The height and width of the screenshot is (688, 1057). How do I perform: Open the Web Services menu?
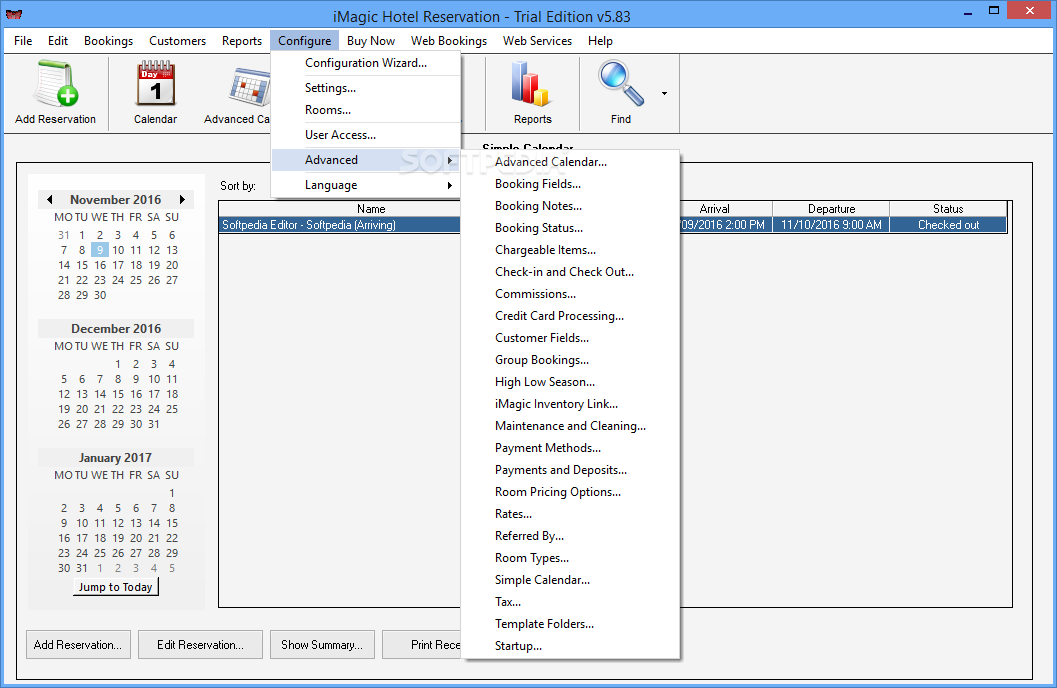click(537, 40)
